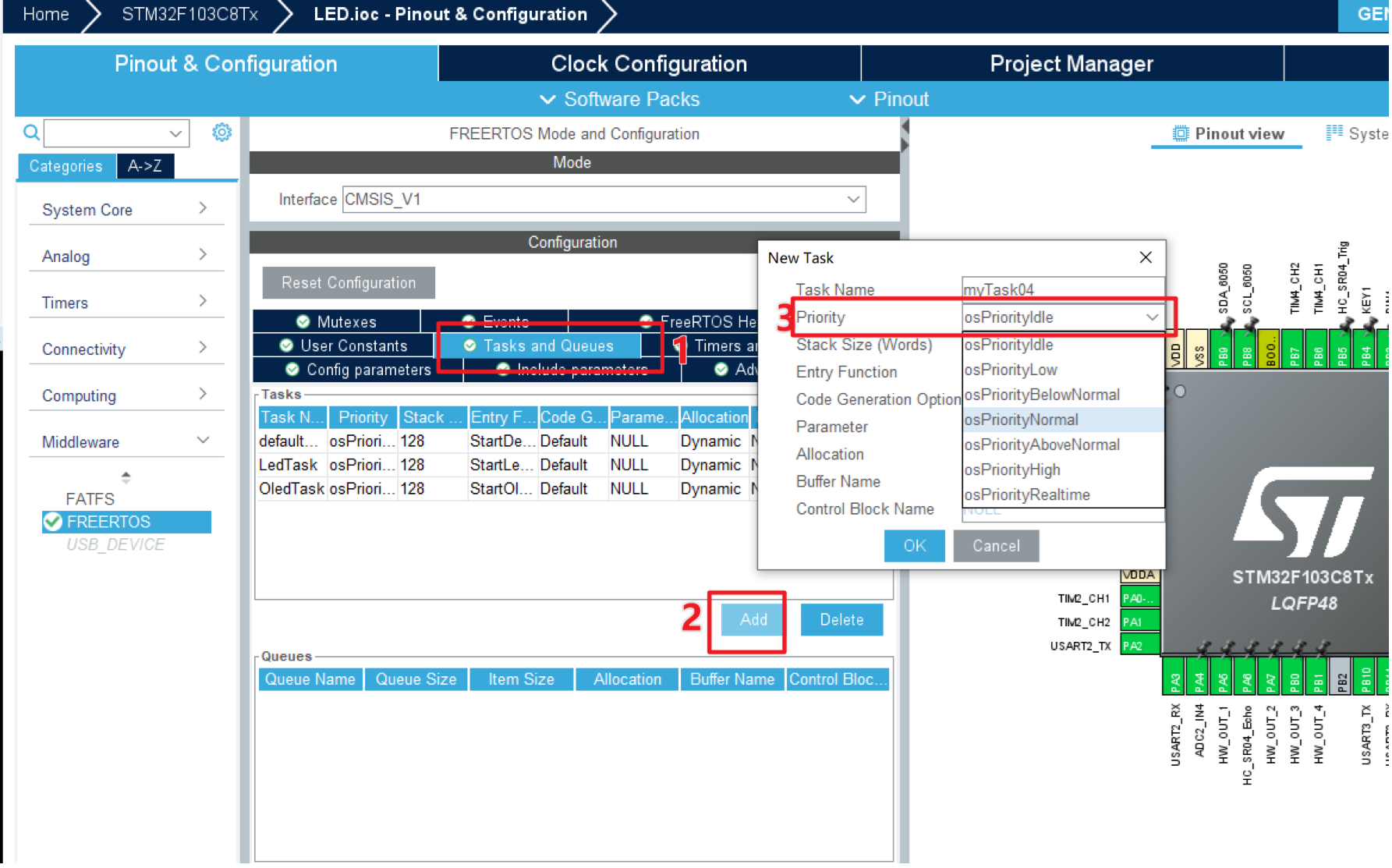Viewport: 1392px width, 868px height.
Task: Open Mutexes tab
Action: (337, 321)
